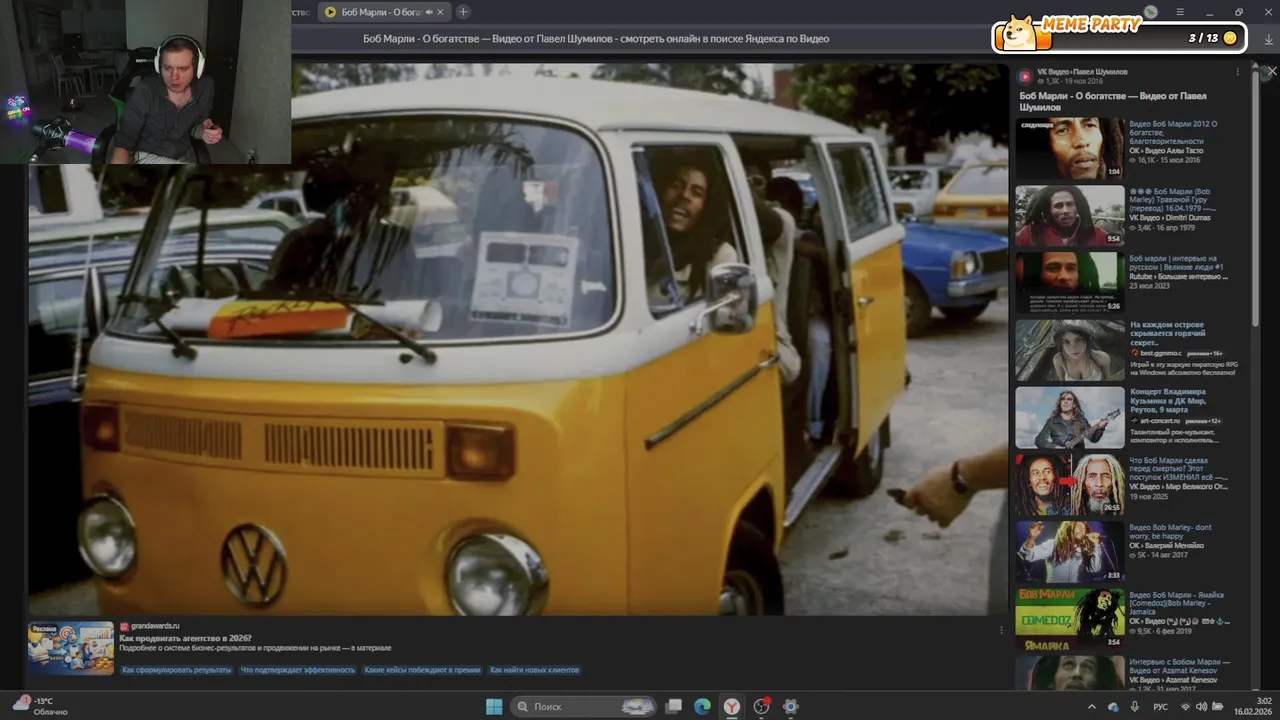Open Интервью с Бобом Марли title link
The image size is (1280, 720).
pos(1180,666)
